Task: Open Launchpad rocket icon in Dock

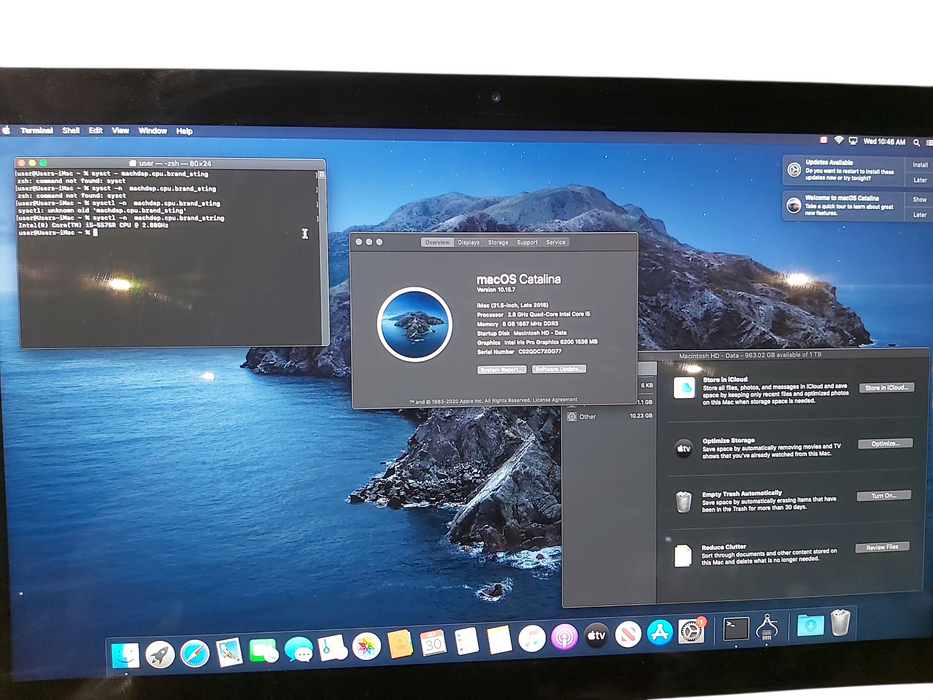Action: [160, 655]
